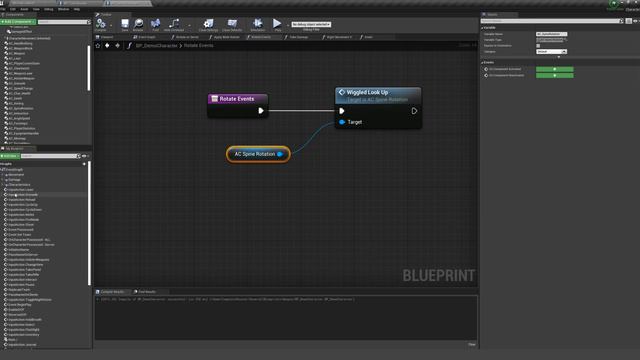Screen dimensions: 640x360
Task: Click the Details panel search field
Action: pyautogui.click(x=552, y=21)
